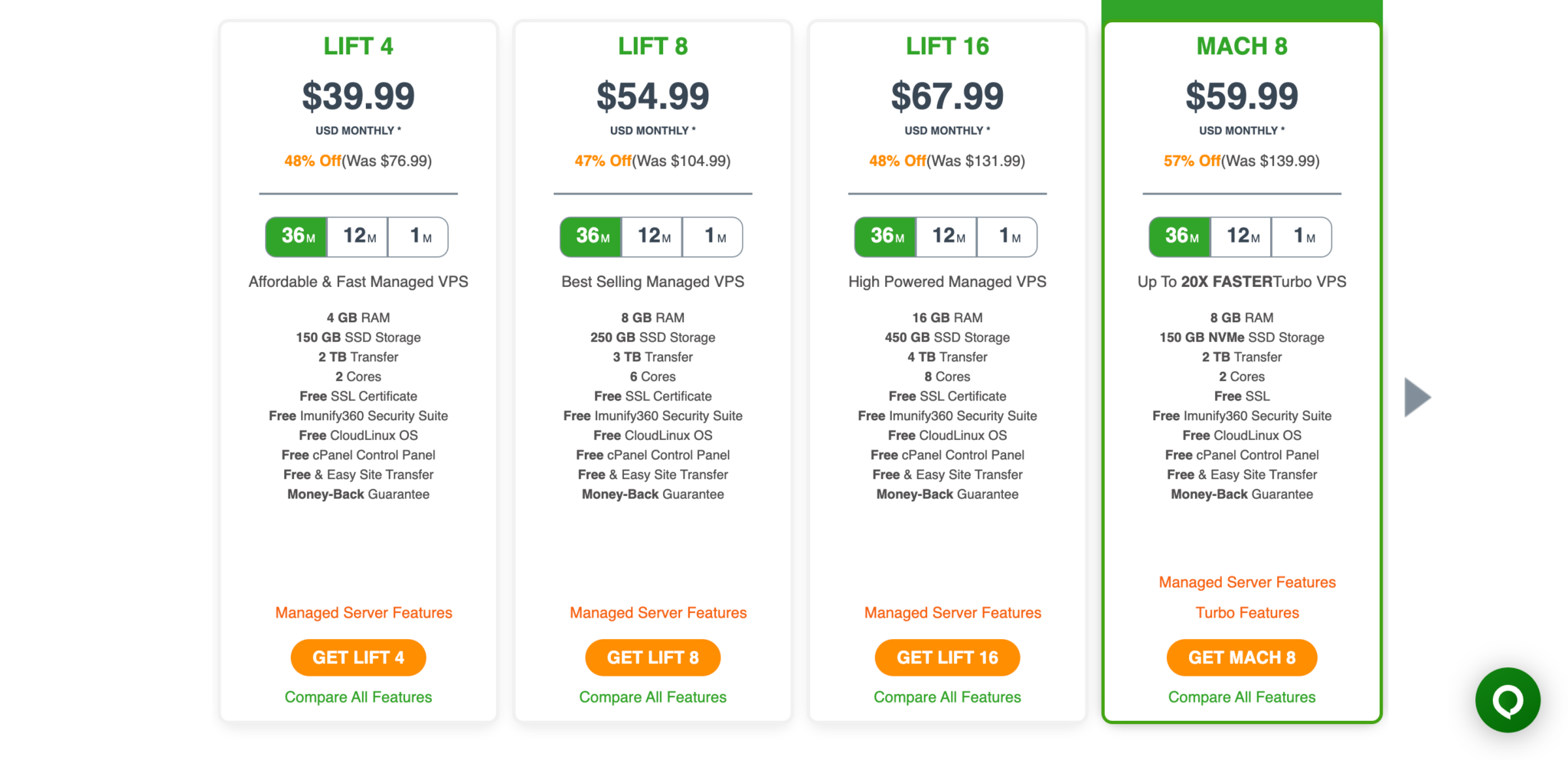The height and width of the screenshot is (760, 1568).
Task: Open Compare All Features under LIFT 16
Action: [947, 696]
